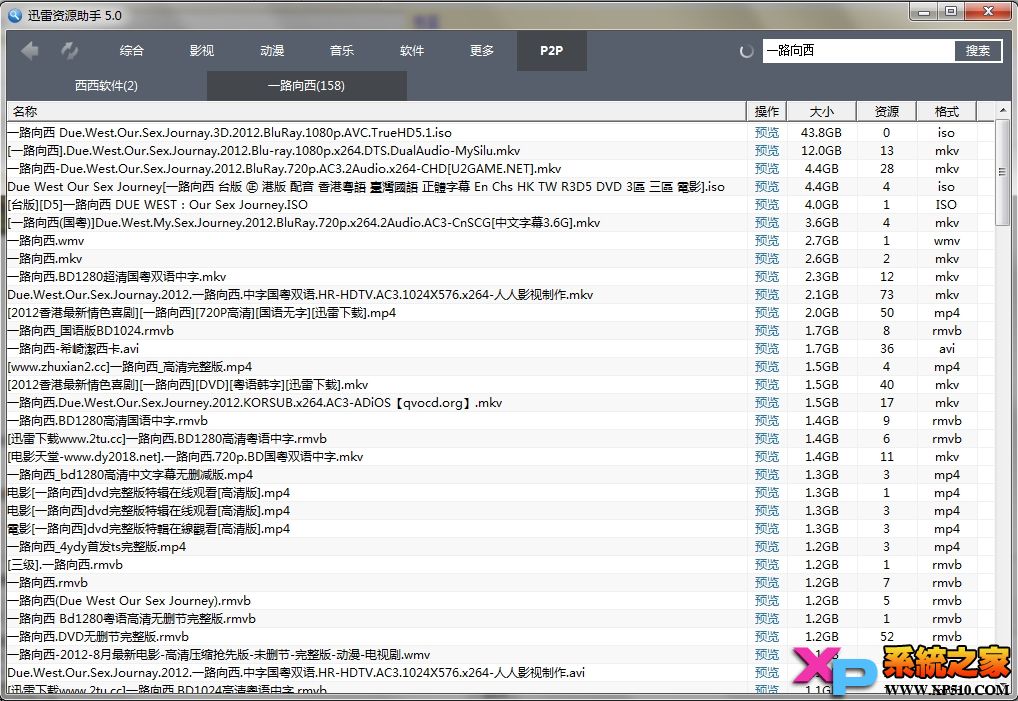This screenshot has width=1018, height=701.
Task: Maximize the 迅雷资源助手 window
Action: click(951, 12)
